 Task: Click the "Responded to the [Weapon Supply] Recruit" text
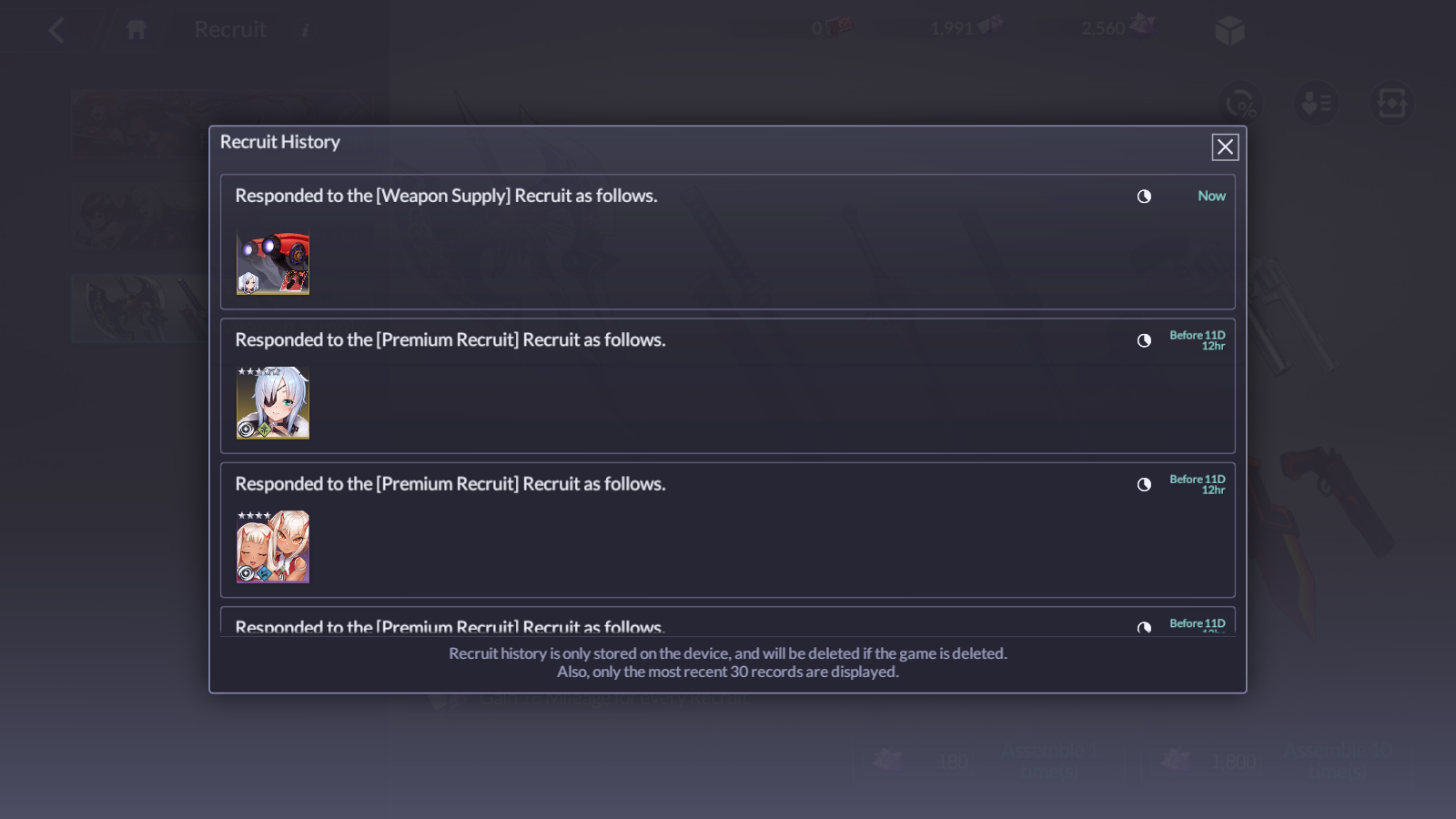446,196
